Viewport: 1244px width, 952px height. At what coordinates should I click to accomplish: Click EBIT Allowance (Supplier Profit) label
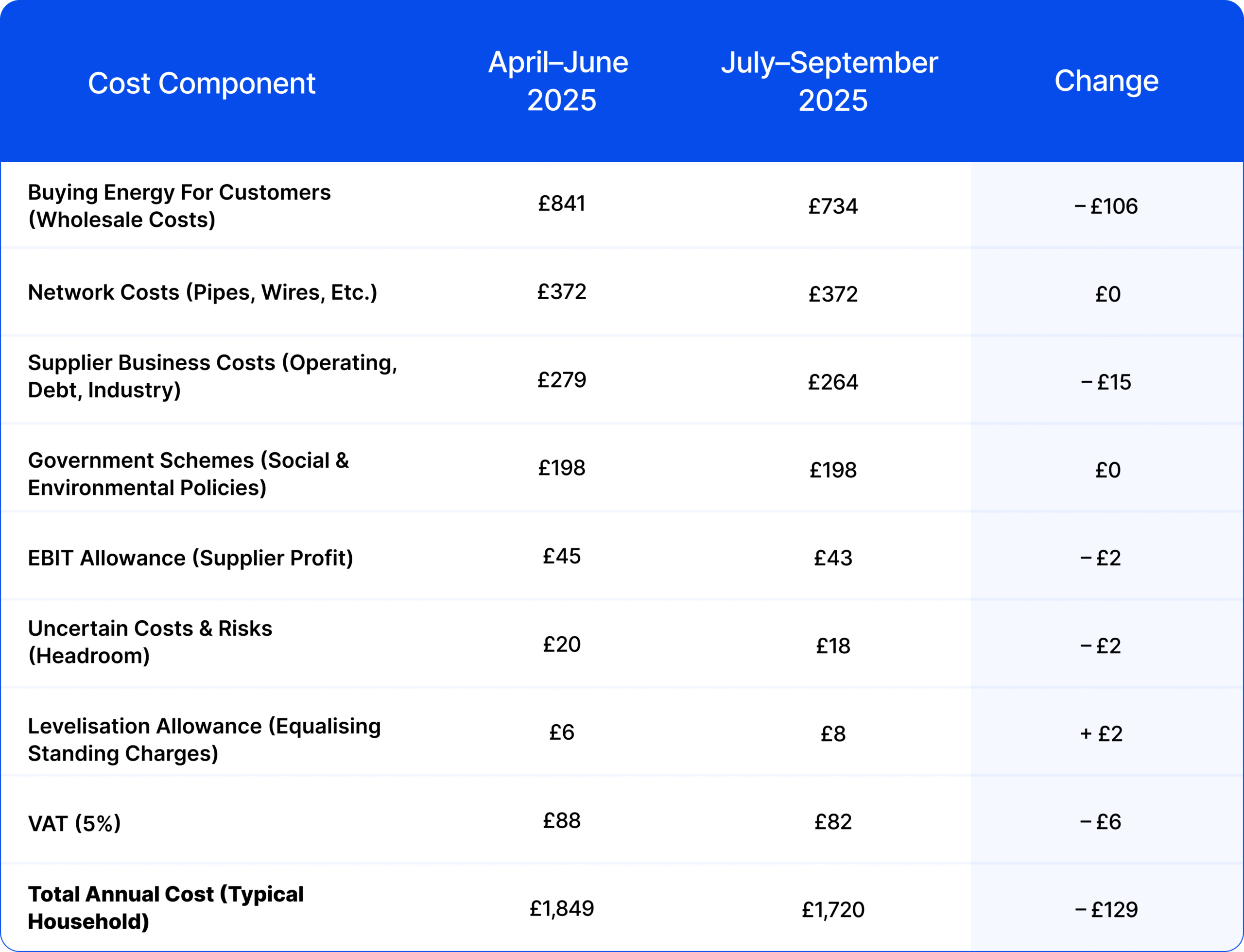coord(190,558)
